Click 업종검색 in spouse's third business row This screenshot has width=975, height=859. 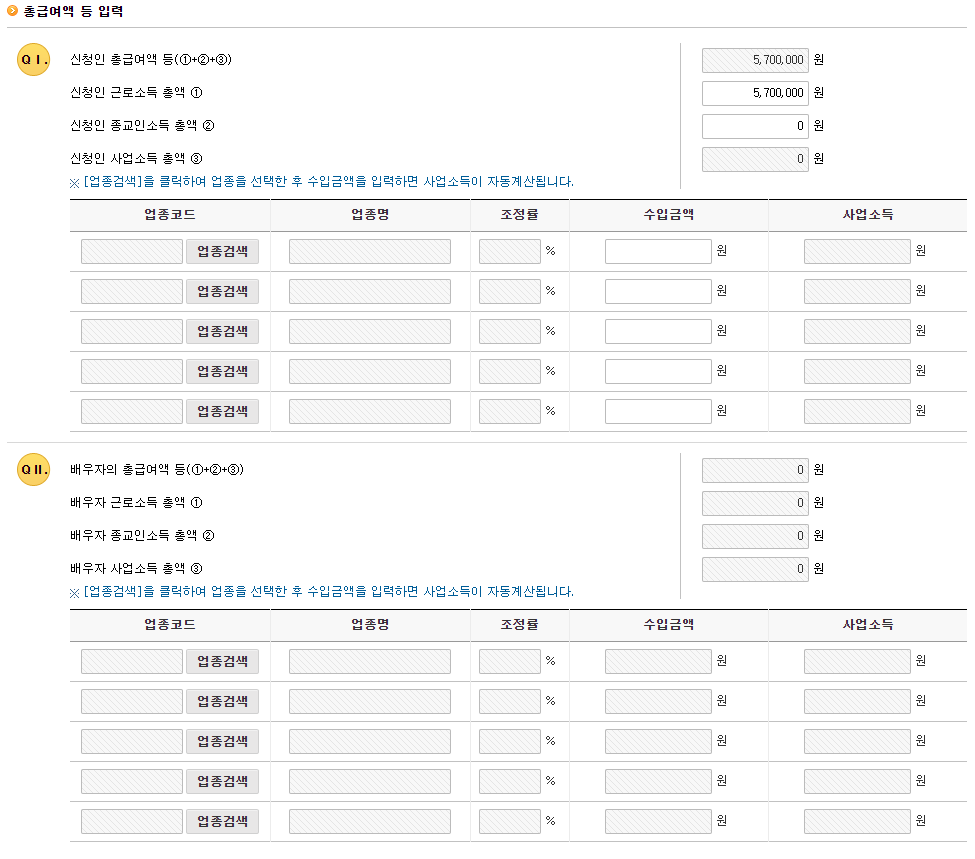coord(223,741)
